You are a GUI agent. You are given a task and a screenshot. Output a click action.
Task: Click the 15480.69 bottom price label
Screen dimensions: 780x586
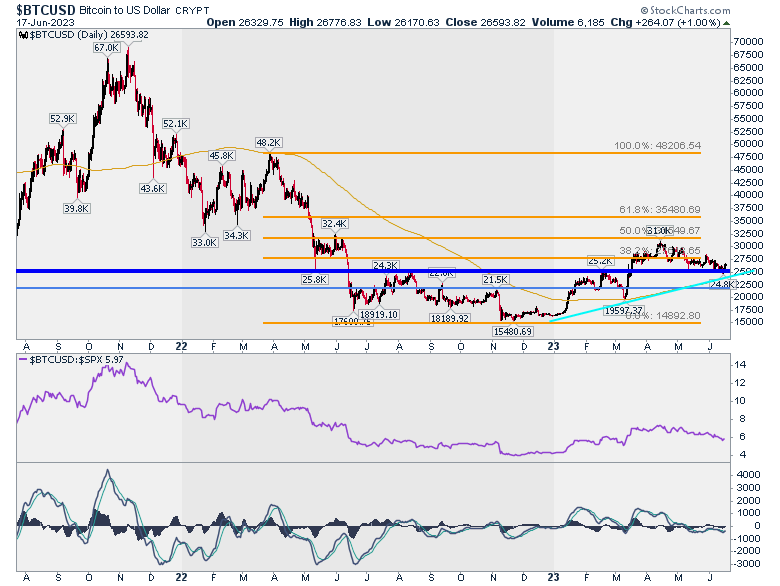513,331
